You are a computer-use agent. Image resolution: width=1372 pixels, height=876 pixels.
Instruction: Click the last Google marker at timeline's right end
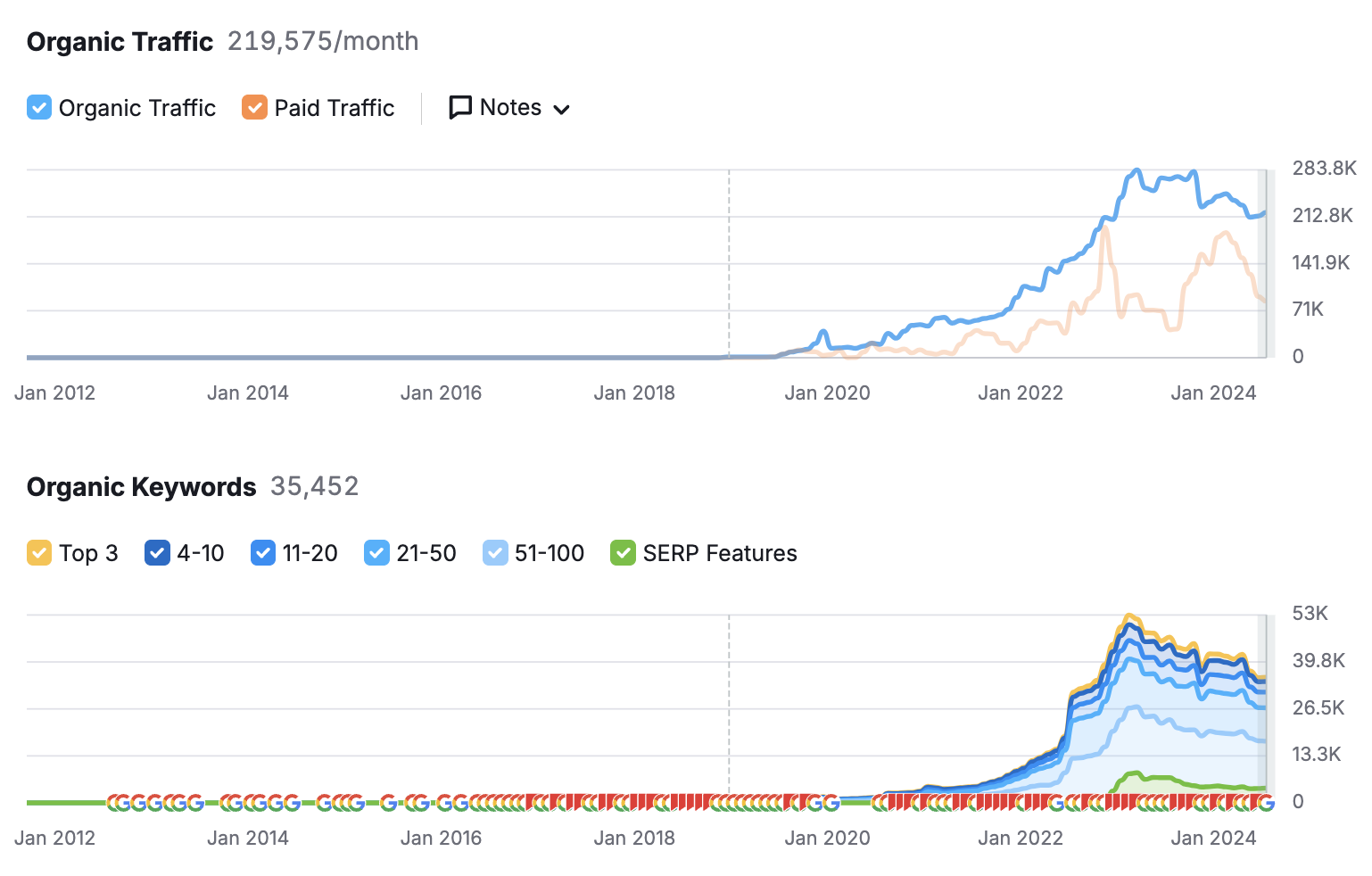1266,803
